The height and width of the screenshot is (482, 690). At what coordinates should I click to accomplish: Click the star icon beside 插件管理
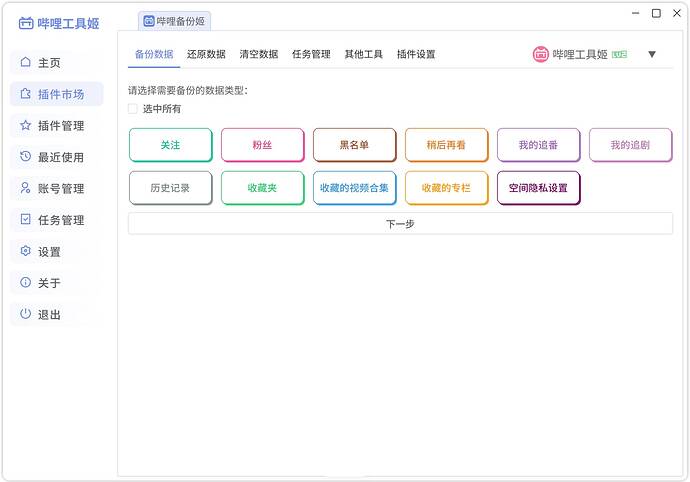click(26, 125)
